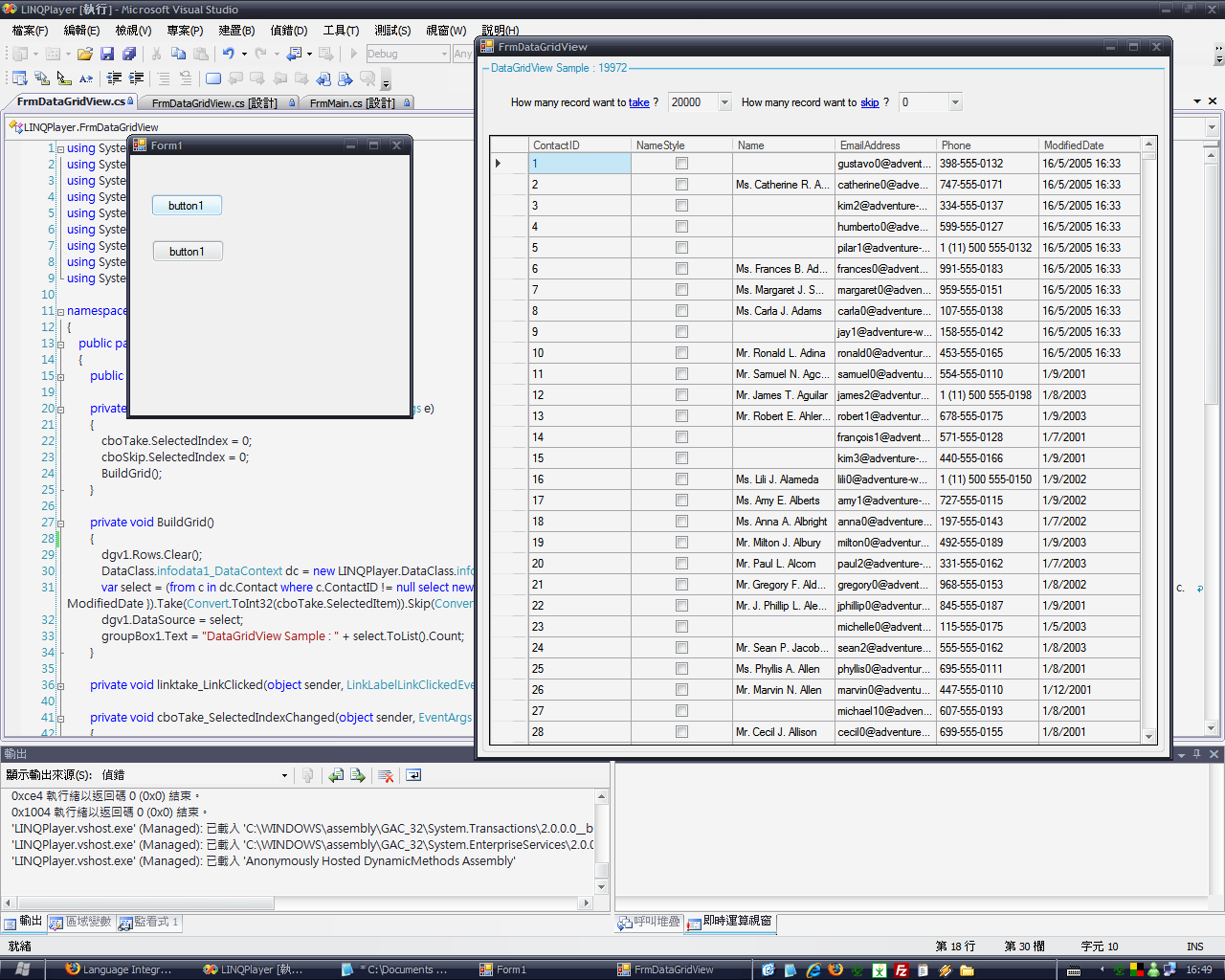Check NameStyle box for Mr. Cecil J. Allison
This screenshot has height=980, width=1225.
681,732
